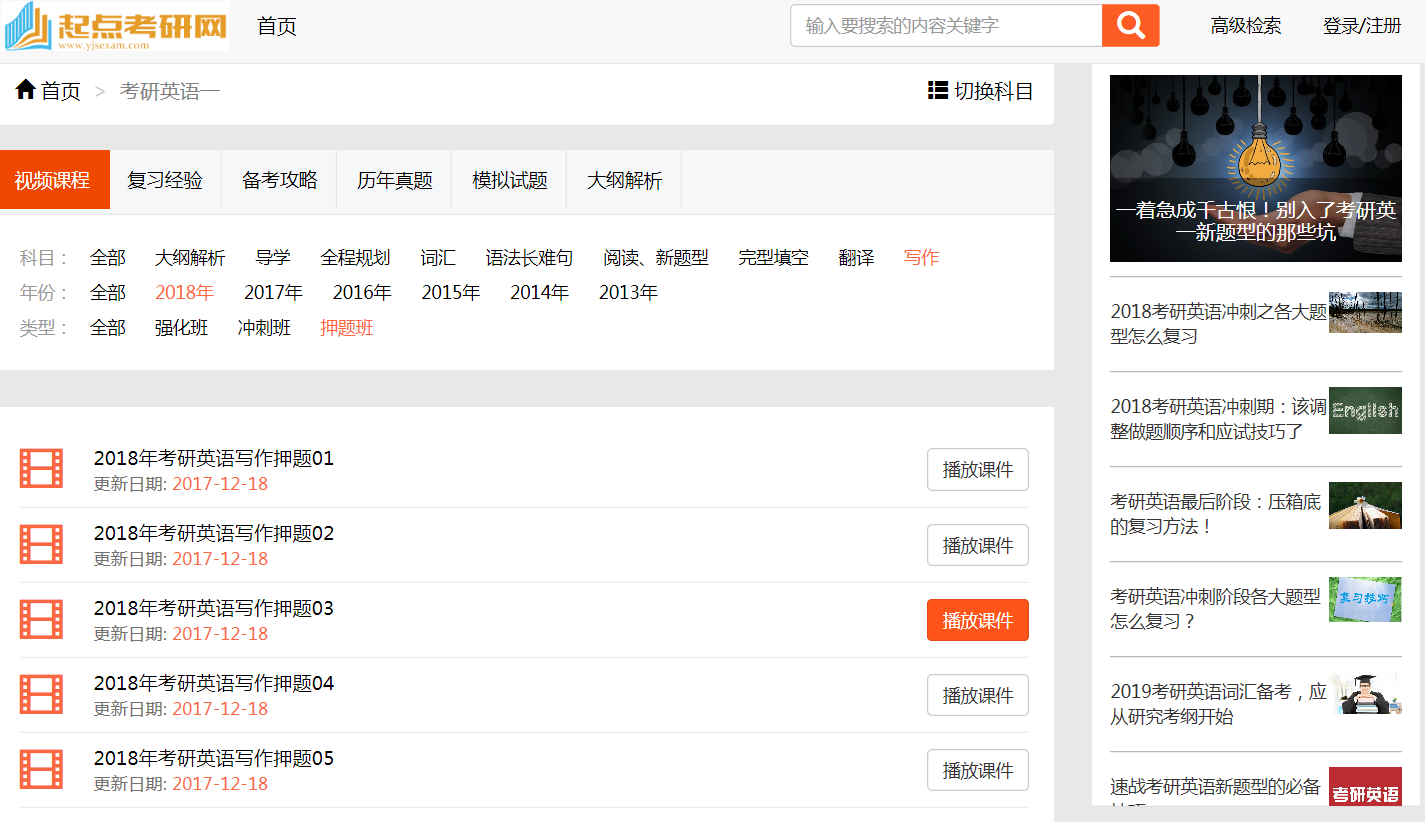The image size is (1425, 822).
Task: Select 2017年 year filter
Action: click(x=273, y=293)
